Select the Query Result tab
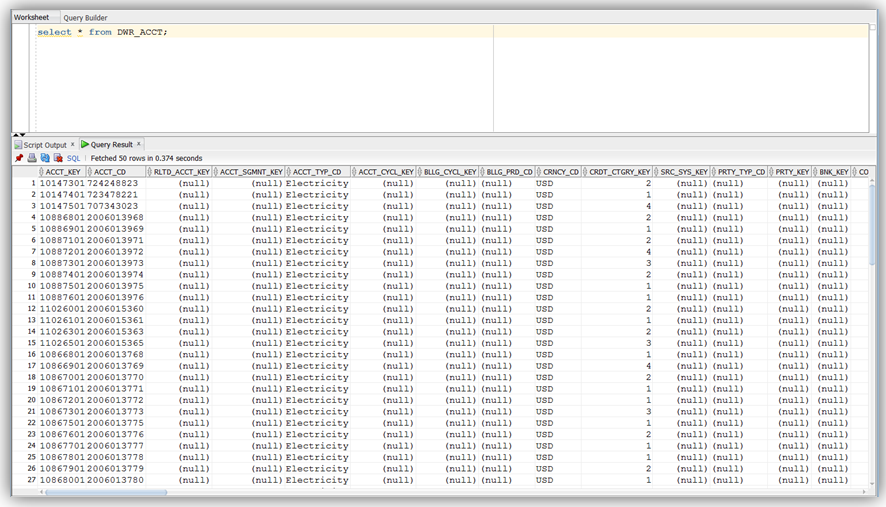The height and width of the screenshot is (507, 886). pos(111,145)
